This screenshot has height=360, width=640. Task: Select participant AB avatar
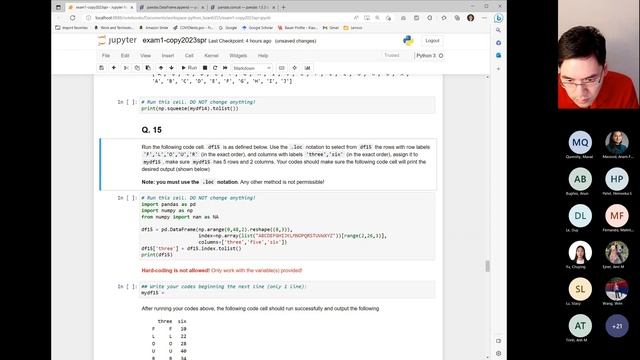click(580, 179)
